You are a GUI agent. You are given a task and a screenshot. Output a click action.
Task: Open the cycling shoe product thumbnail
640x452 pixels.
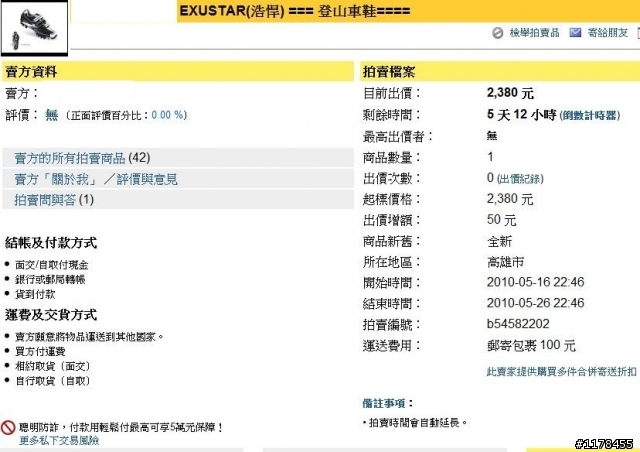(x=34, y=28)
